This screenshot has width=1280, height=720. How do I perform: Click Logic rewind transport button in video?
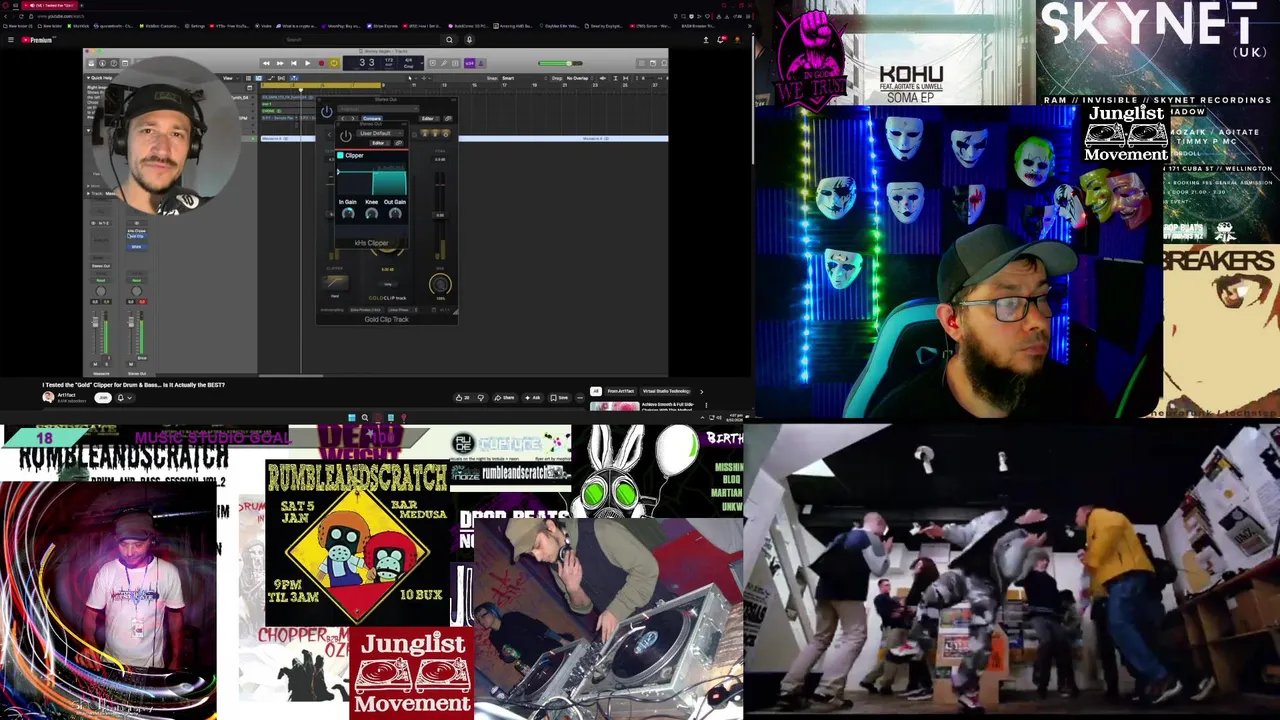pyautogui.click(x=266, y=63)
